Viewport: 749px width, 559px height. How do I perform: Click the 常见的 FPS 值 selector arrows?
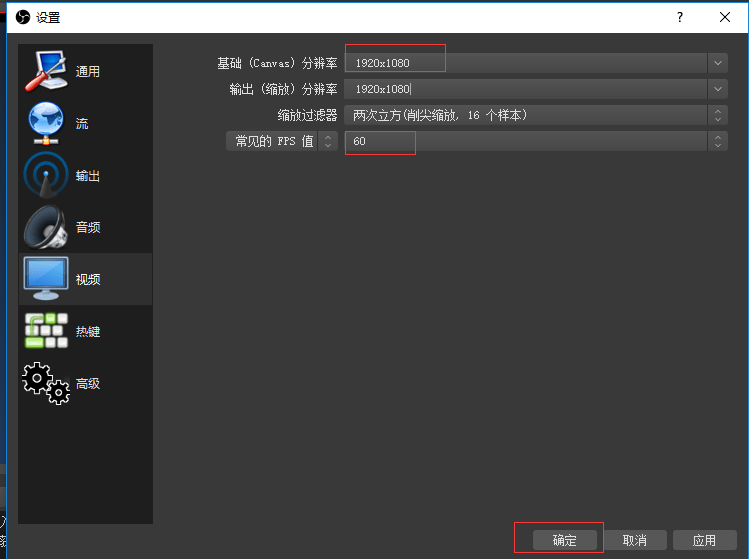[x=328, y=141]
